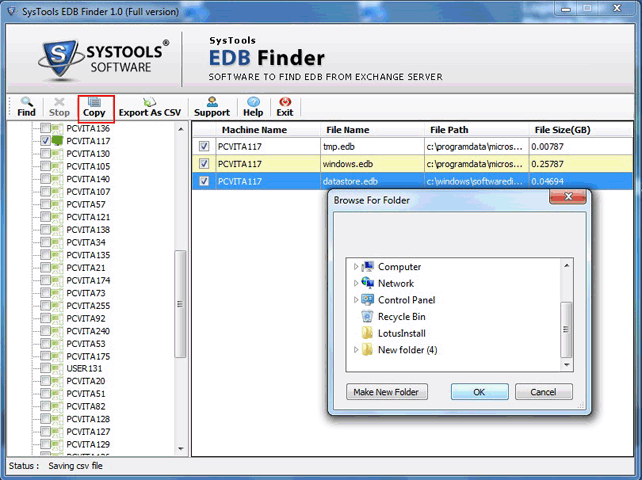Click the SysTools Software logo

coord(104,59)
